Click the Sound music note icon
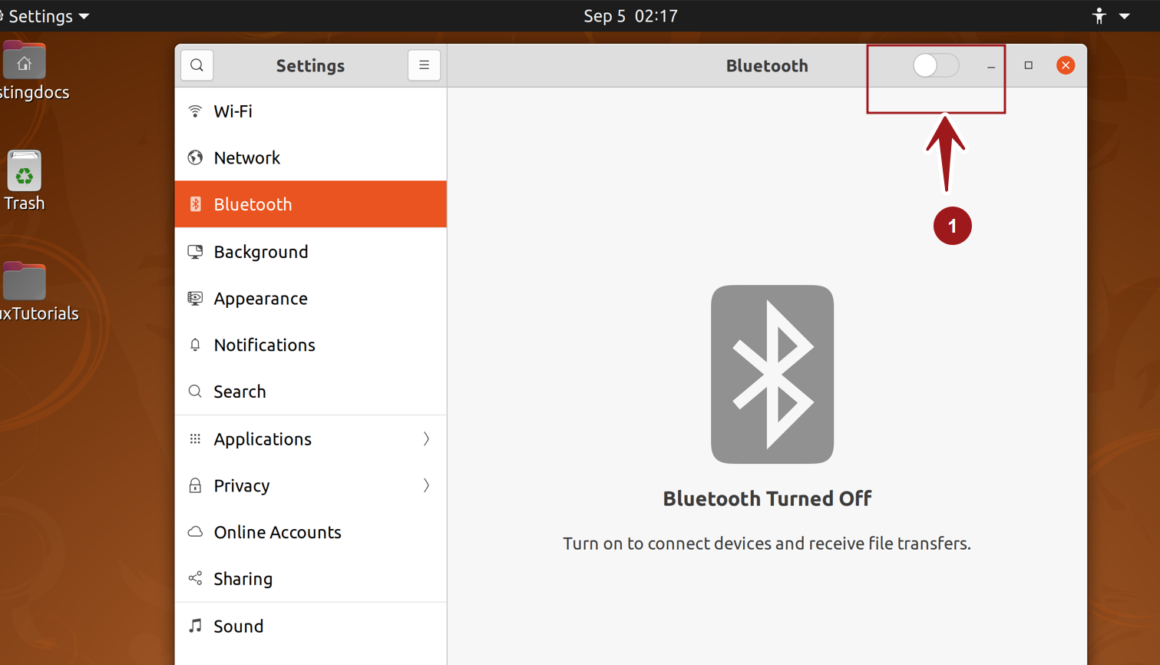 pos(195,626)
